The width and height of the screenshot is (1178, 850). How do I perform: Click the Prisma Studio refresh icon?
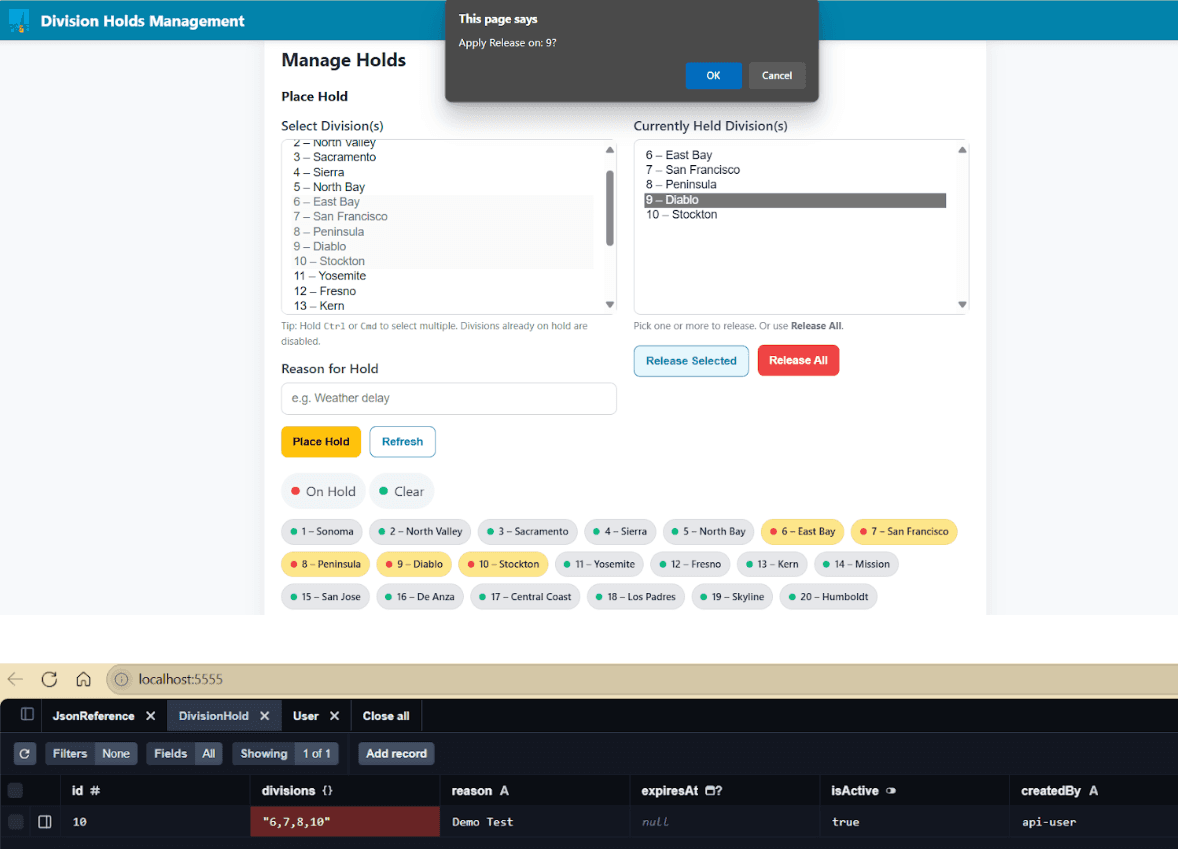click(25, 754)
